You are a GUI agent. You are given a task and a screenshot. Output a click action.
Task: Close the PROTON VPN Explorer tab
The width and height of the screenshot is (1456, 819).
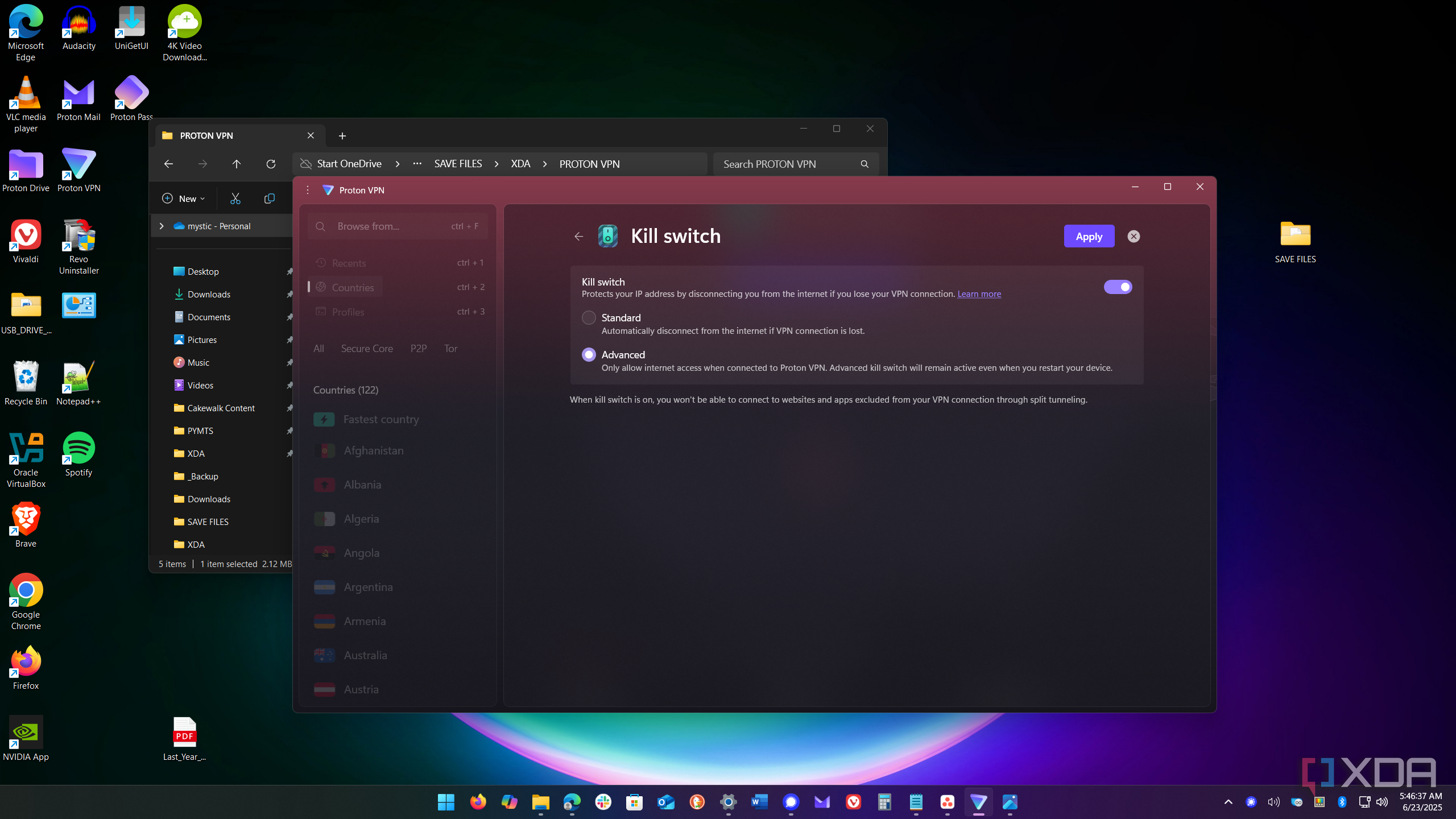pos(311,135)
